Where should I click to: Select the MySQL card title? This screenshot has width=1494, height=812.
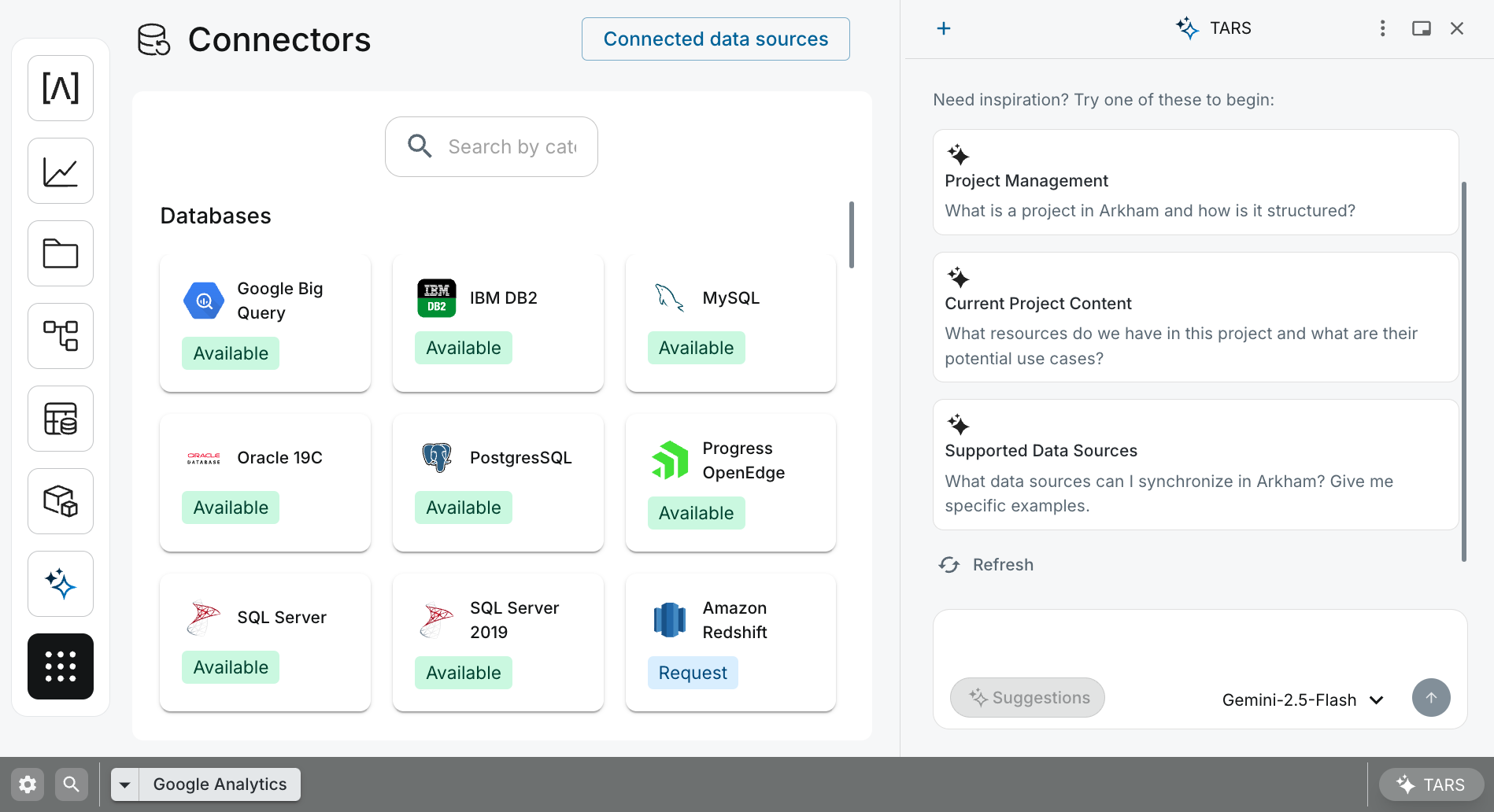731,298
